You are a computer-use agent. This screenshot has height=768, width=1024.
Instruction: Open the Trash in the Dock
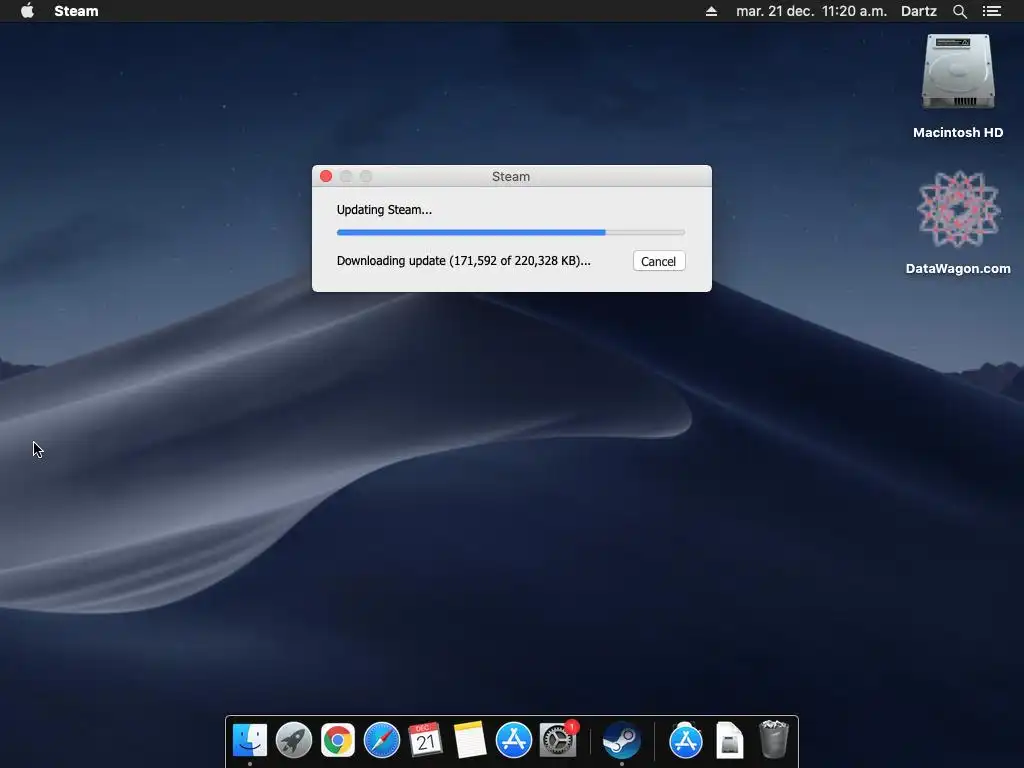pos(774,739)
